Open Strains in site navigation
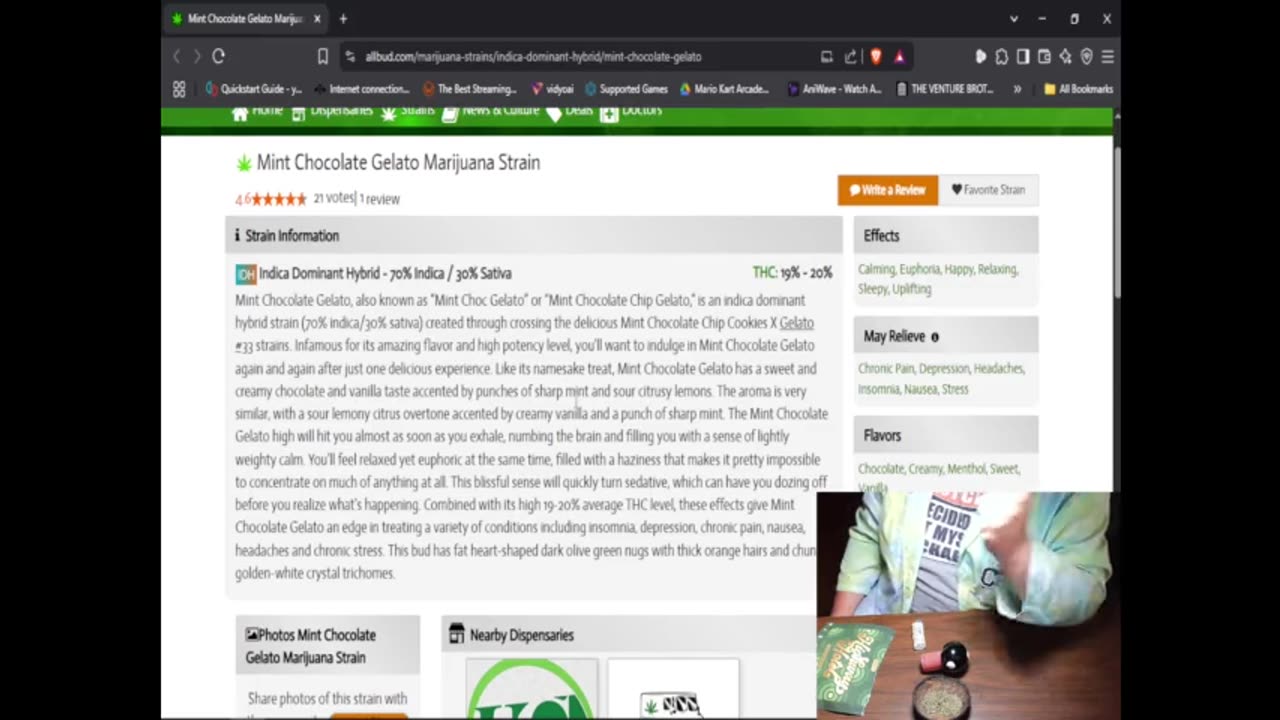 point(408,111)
